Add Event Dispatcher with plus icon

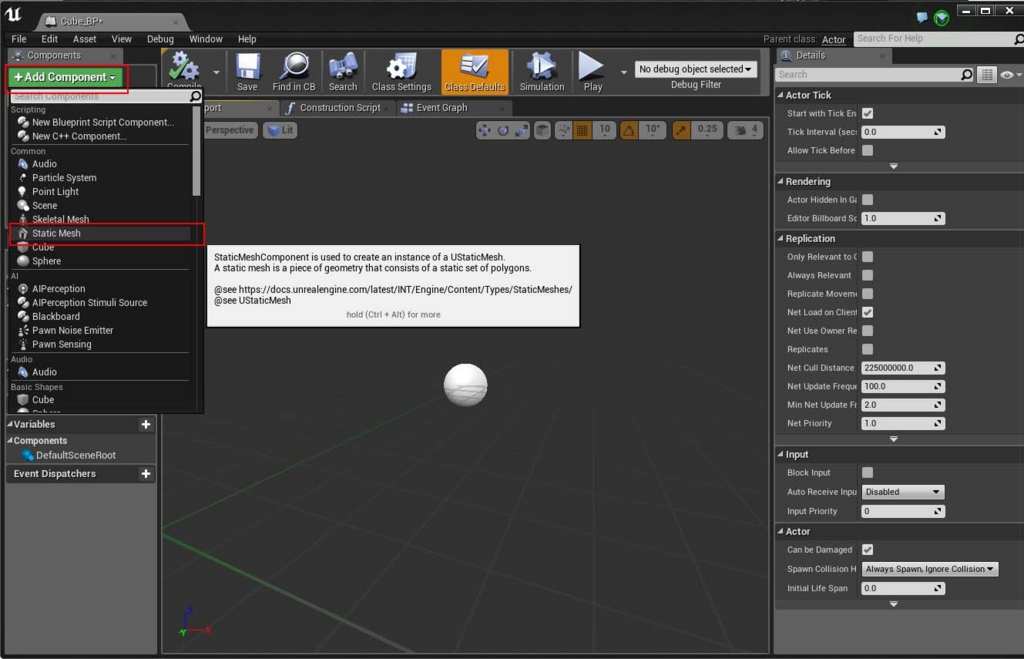click(x=146, y=474)
